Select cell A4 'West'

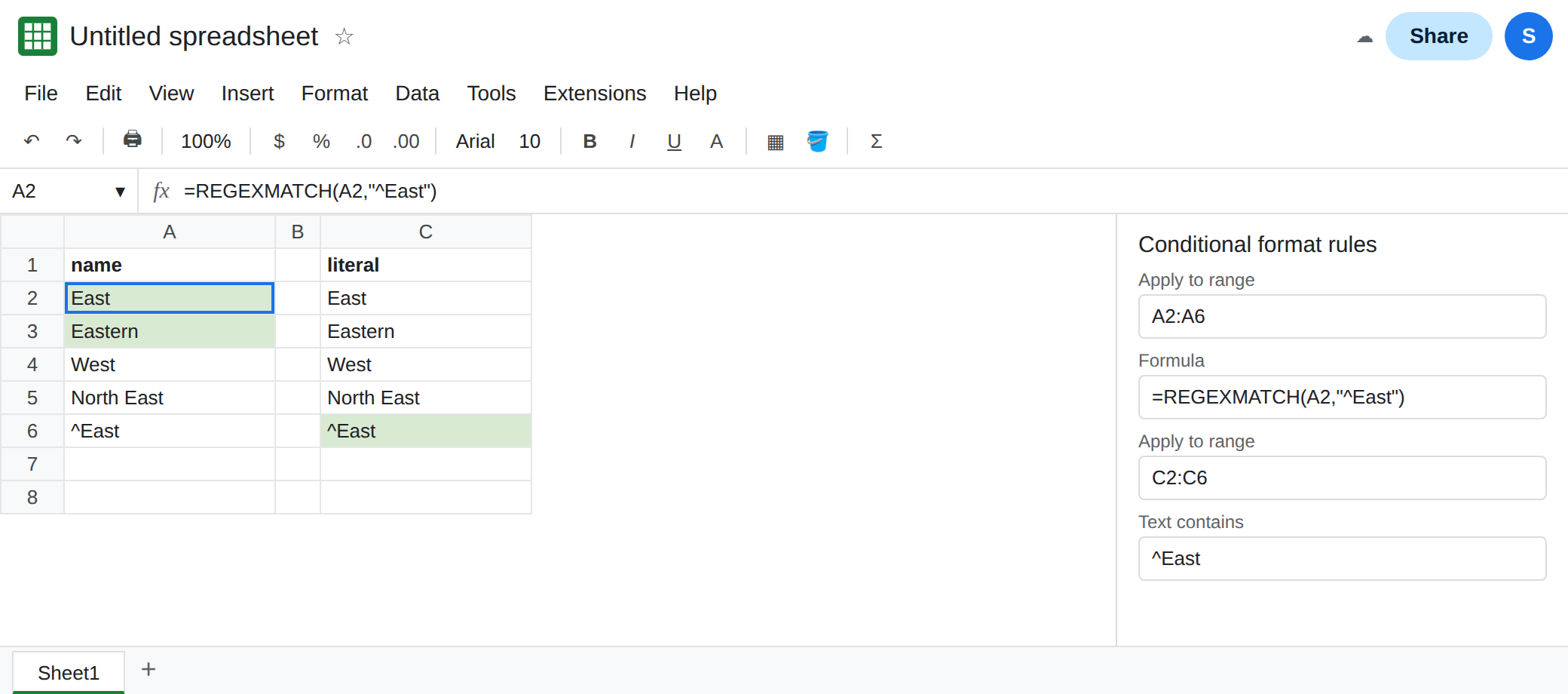click(x=170, y=364)
